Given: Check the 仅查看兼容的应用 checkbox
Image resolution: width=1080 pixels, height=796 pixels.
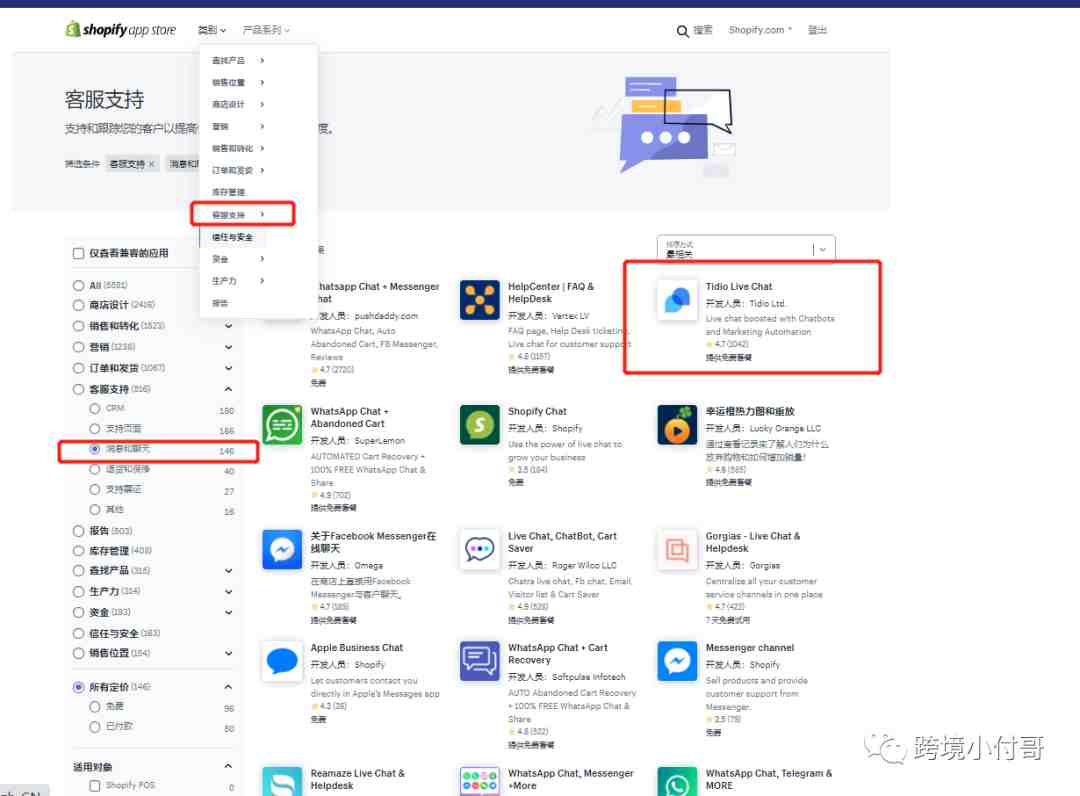Looking at the screenshot, I should click(79, 253).
